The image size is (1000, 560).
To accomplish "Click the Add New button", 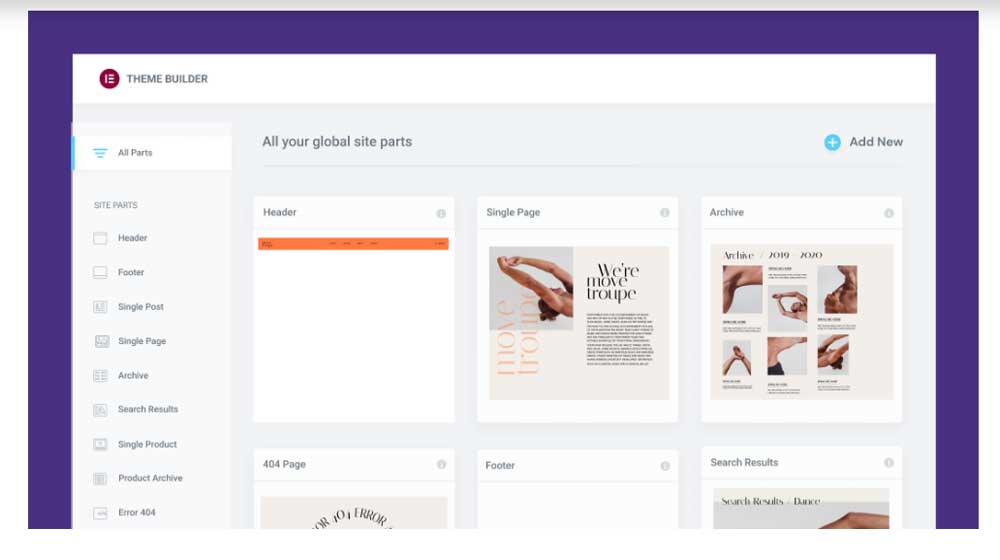I will [x=875, y=142].
